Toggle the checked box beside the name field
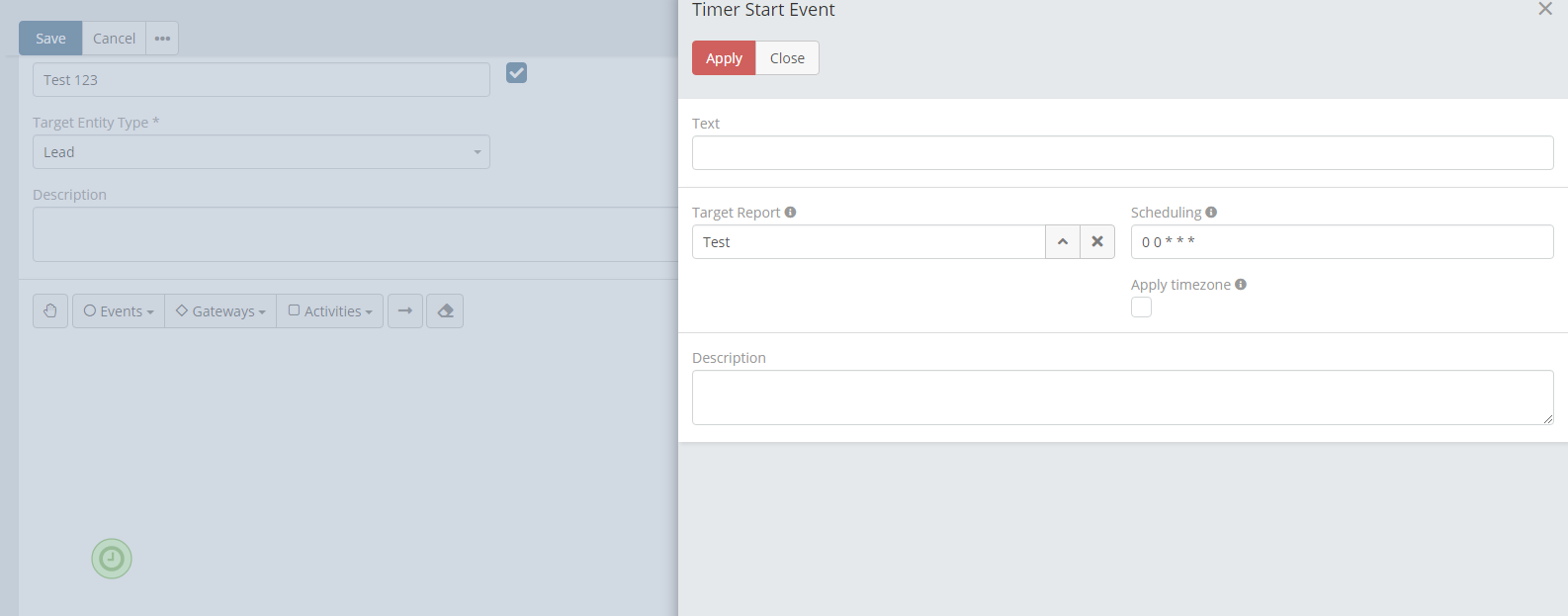 516,73
